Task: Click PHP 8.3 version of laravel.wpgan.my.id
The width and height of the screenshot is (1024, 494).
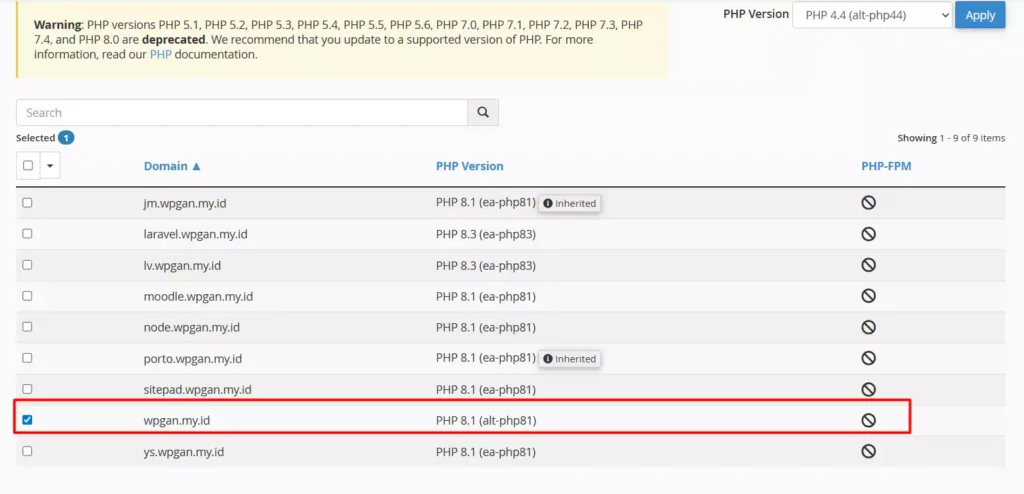Action: coord(486,234)
